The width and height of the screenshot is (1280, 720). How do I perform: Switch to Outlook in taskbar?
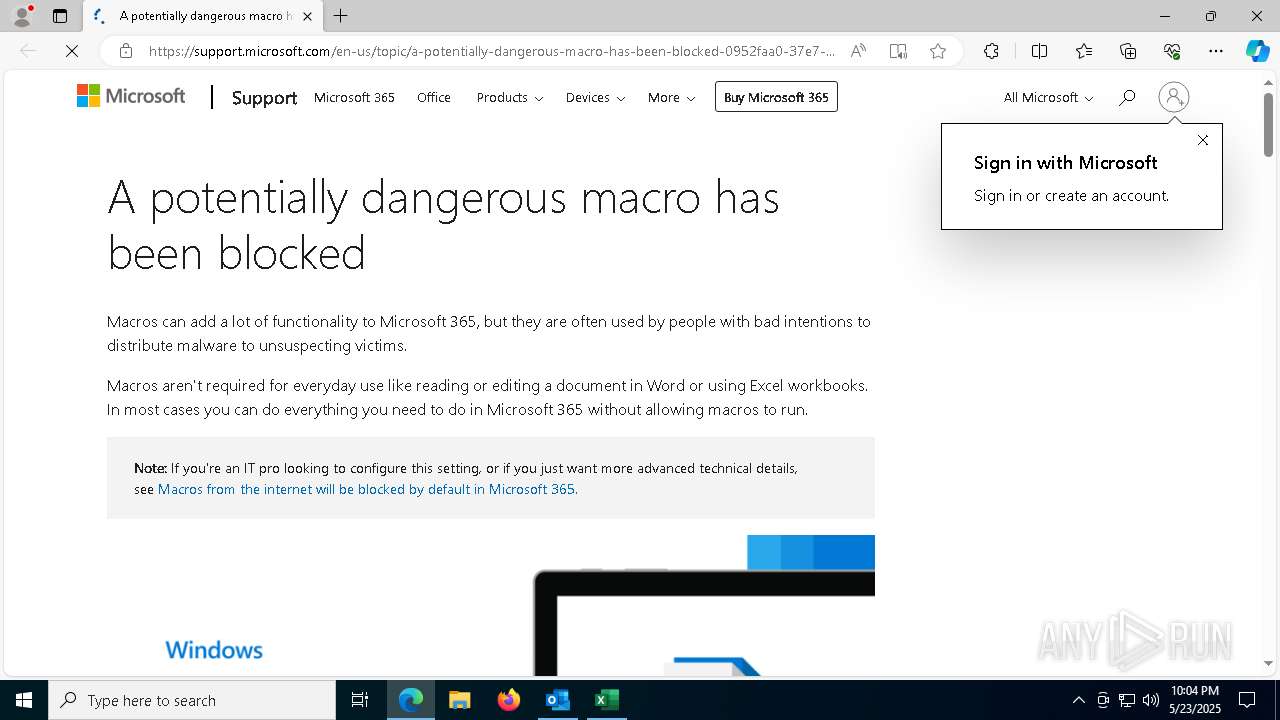[x=557, y=700]
